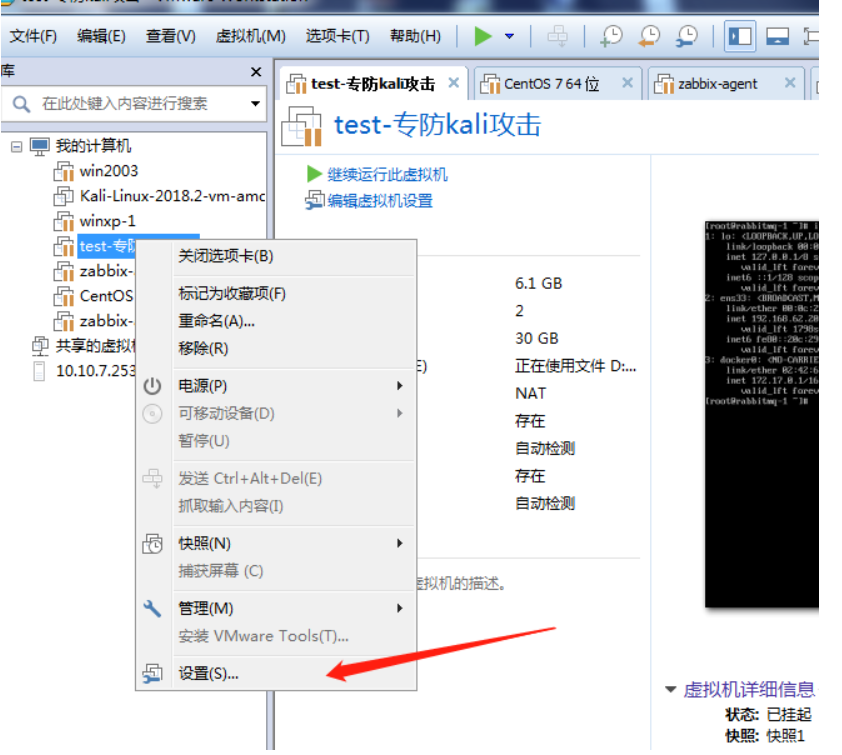Open the 虚拟机(M) menu
Screen dimensions: 842x755
coord(250,36)
